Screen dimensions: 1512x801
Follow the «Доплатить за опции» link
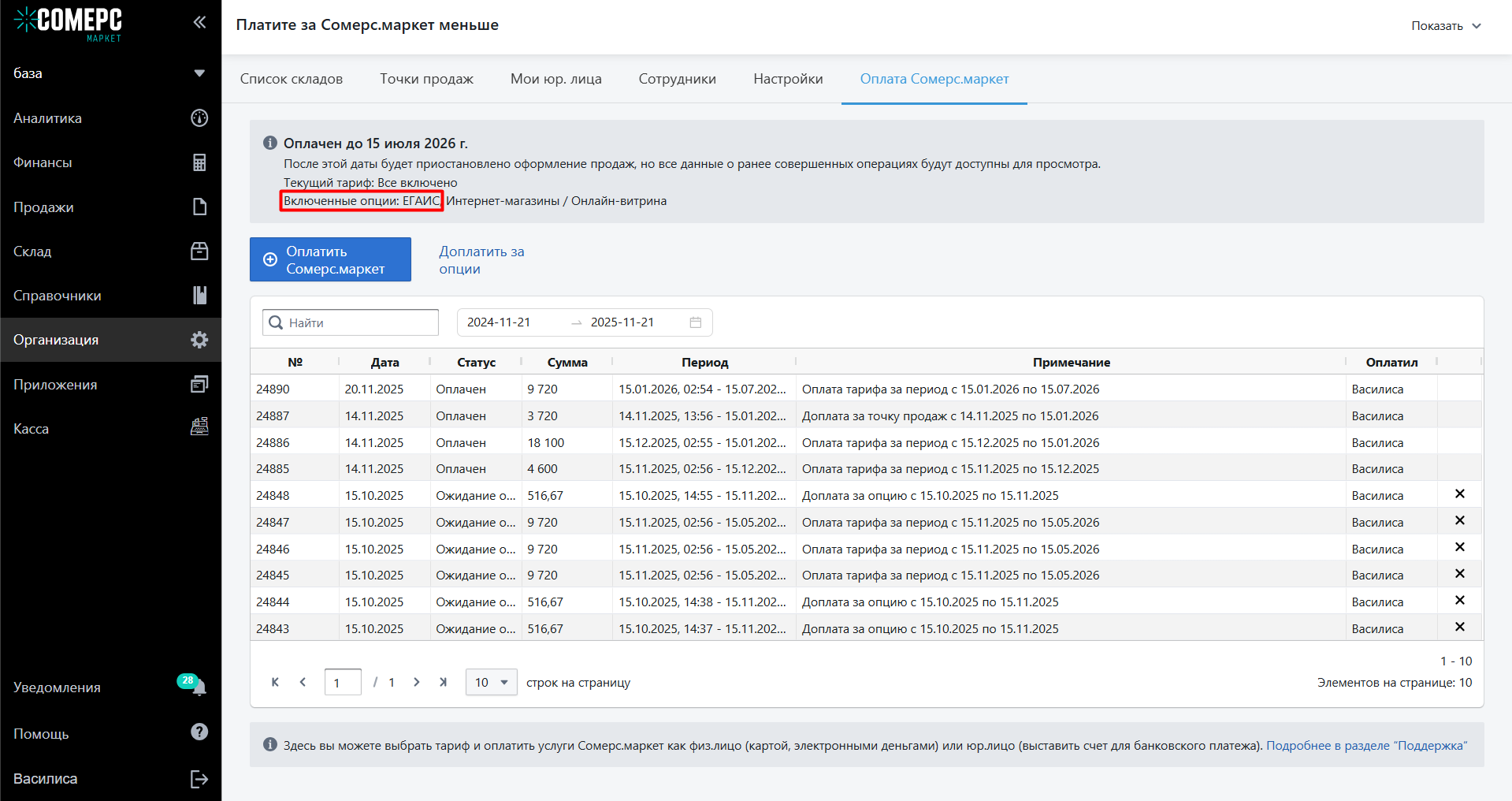(x=481, y=260)
